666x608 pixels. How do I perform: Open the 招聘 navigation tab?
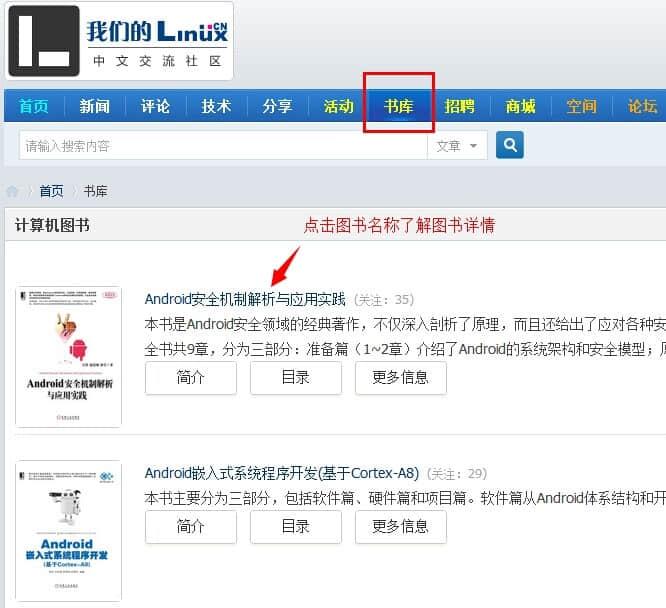[x=460, y=106]
